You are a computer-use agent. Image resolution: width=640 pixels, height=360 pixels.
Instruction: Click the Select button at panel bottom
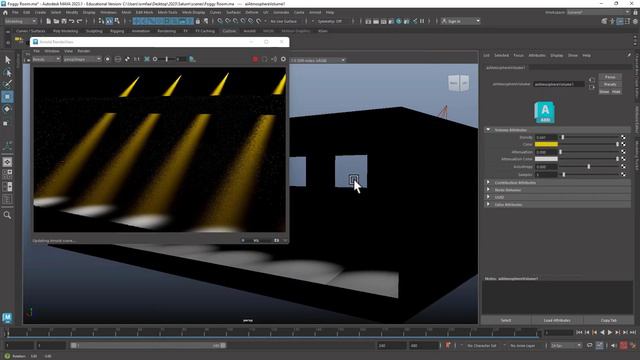pyautogui.click(x=506, y=320)
